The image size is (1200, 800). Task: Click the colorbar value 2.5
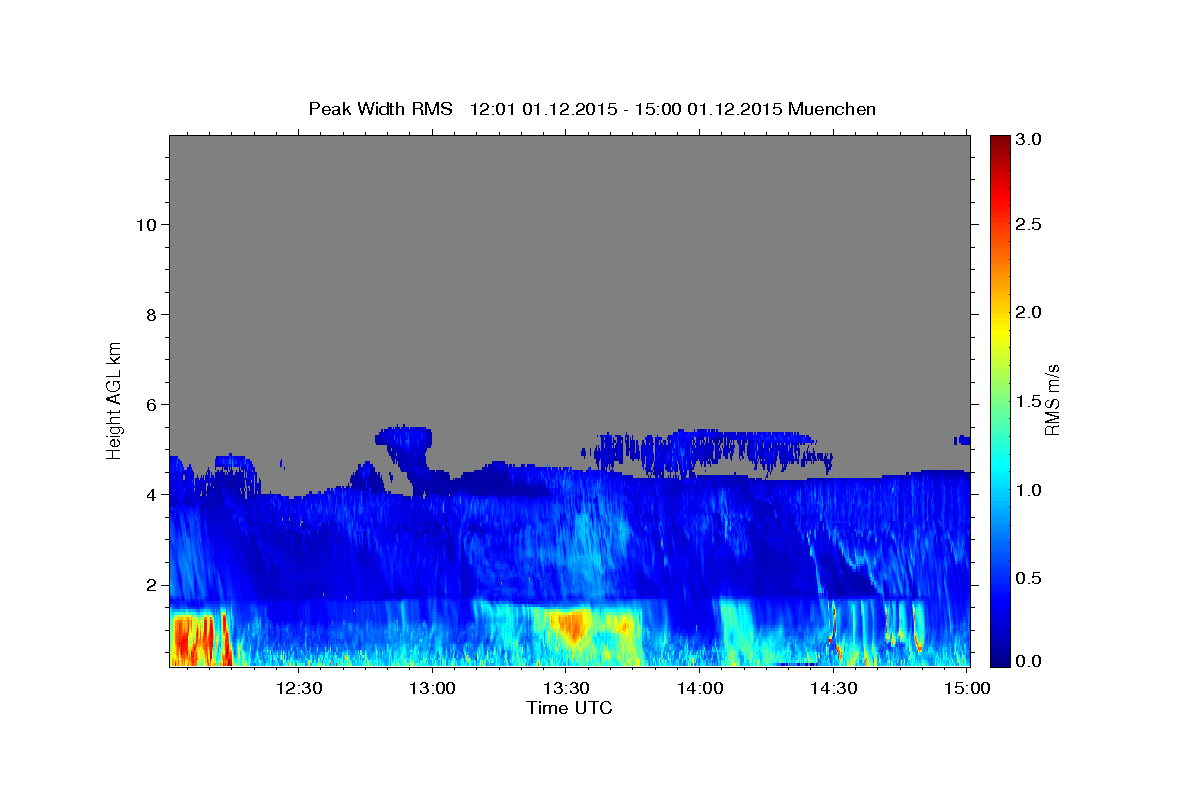tap(1031, 224)
